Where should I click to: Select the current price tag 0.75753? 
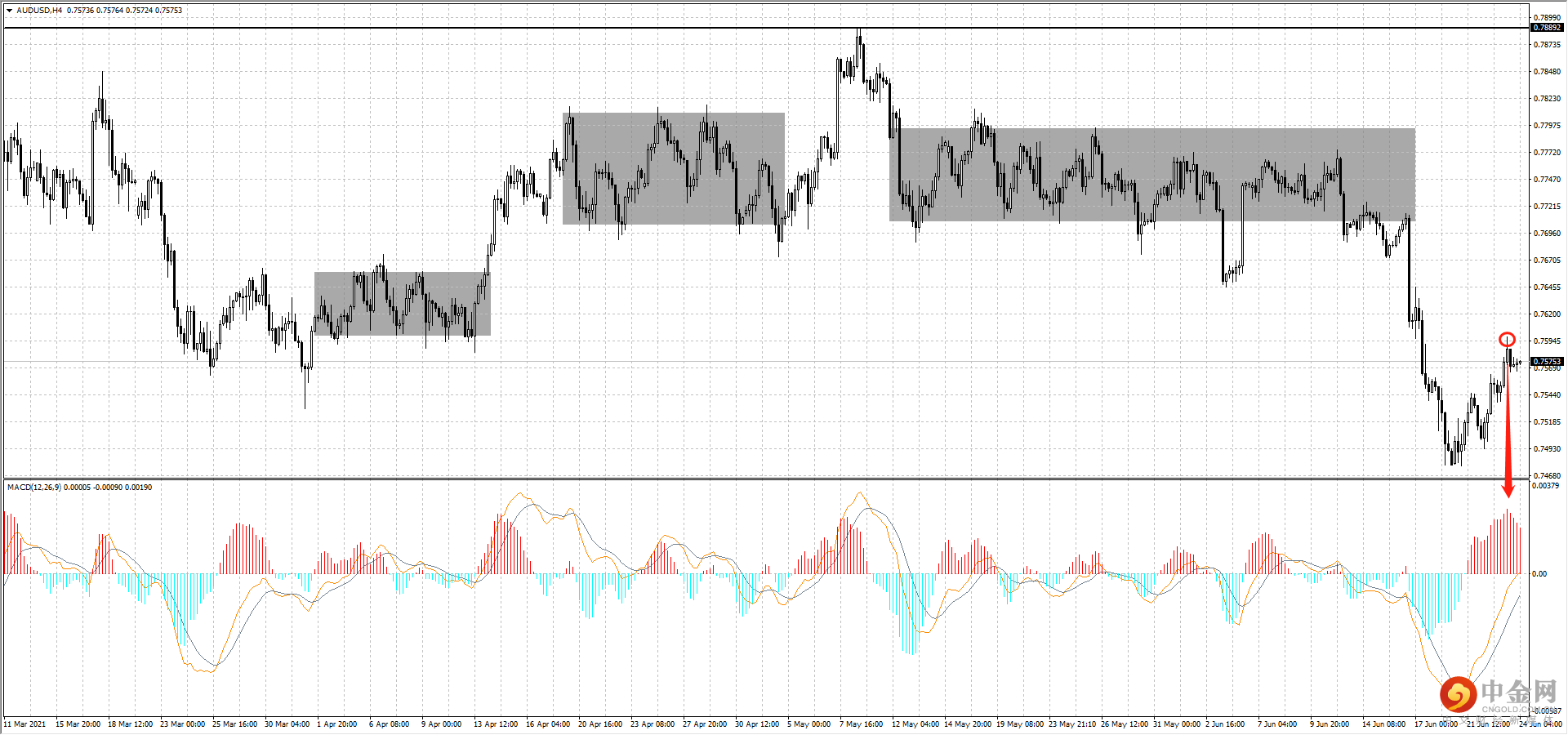(1548, 362)
